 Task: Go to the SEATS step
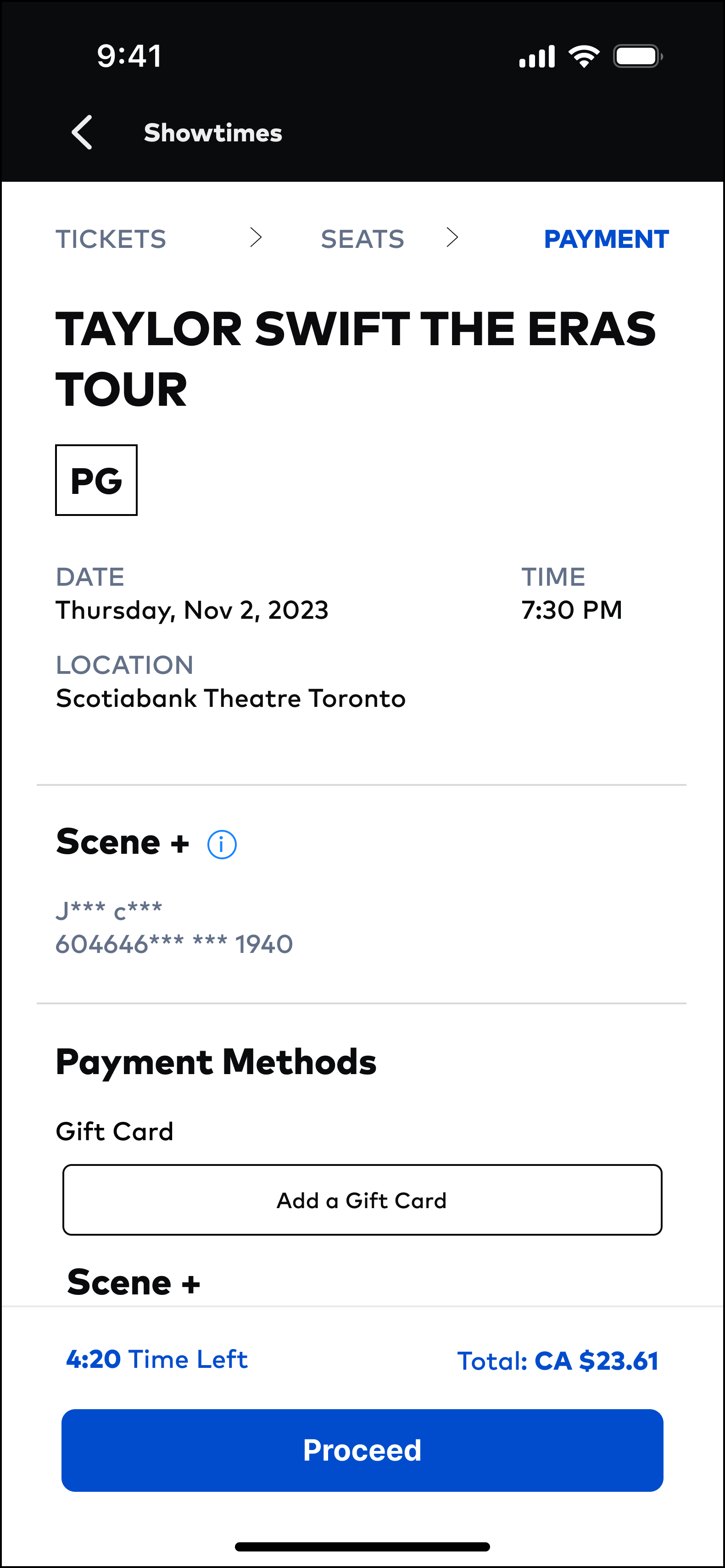tap(362, 239)
